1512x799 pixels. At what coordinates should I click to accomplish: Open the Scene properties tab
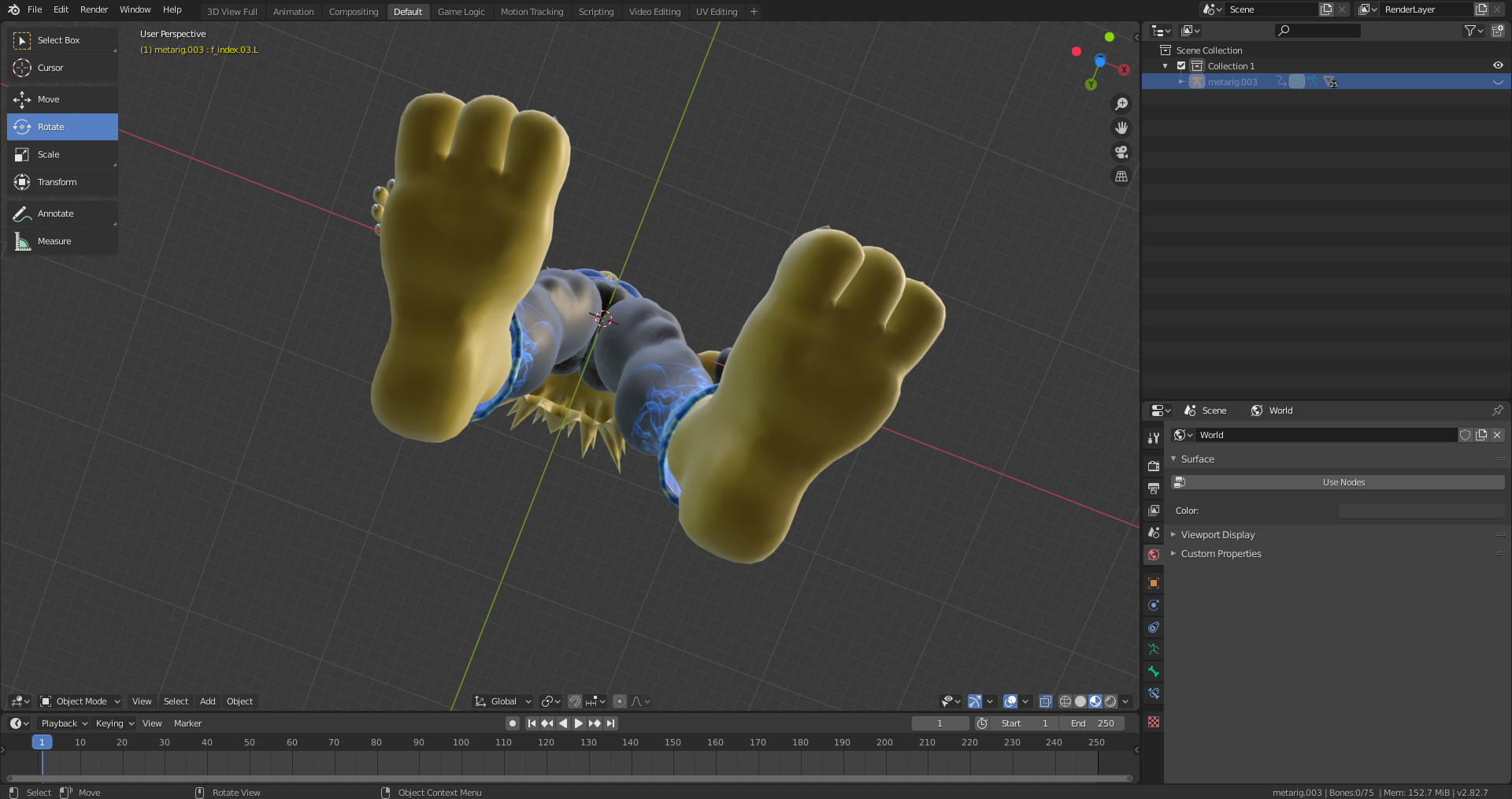coord(1154,532)
